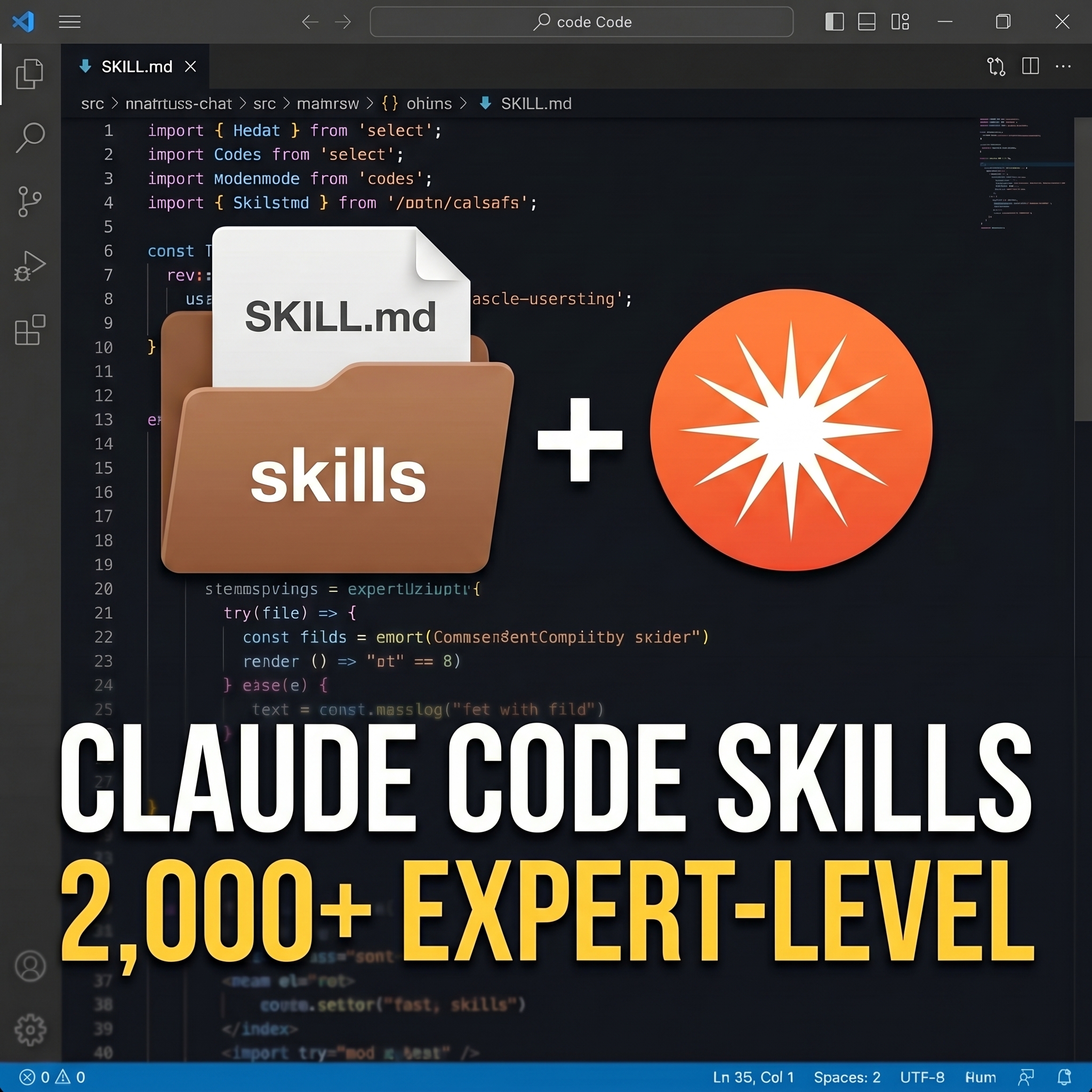1092x1092 pixels.
Task: Click 'UTF-8' encoding in status bar
Action: 922,1077
